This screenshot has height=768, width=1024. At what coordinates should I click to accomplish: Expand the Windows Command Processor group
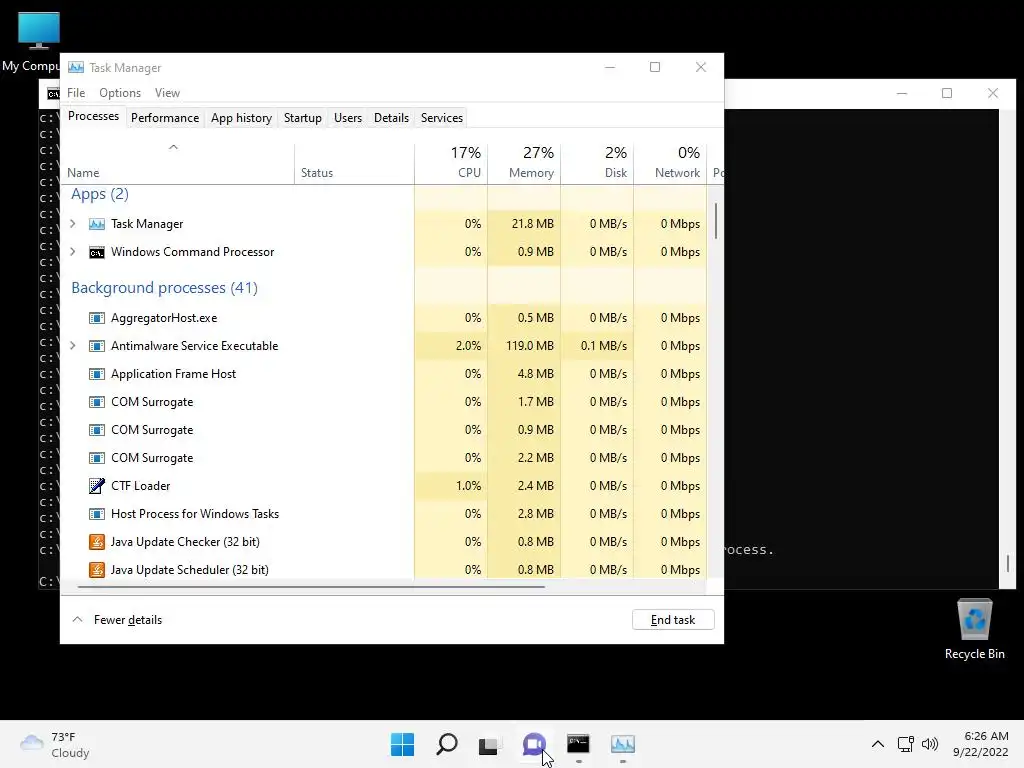pos(72,252)
